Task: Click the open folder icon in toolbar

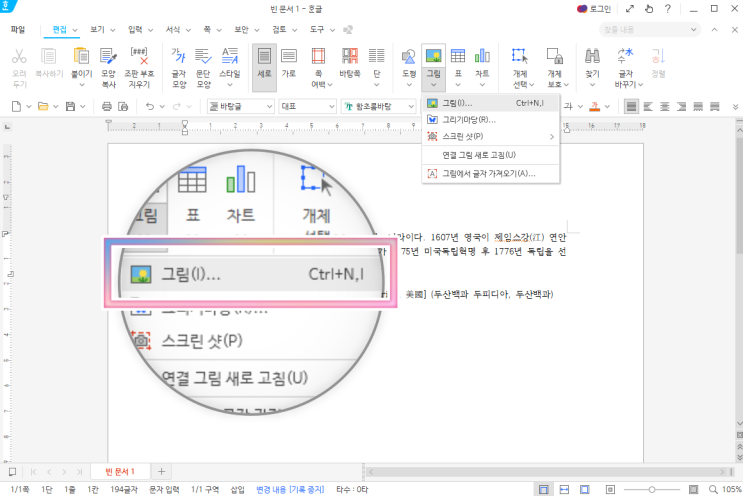Action: coord(43,106)
